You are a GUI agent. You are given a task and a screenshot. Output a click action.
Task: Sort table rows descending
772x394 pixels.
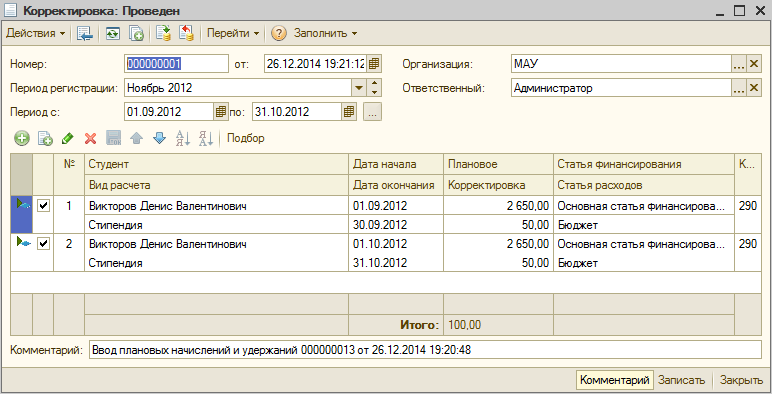coord(205,138)
